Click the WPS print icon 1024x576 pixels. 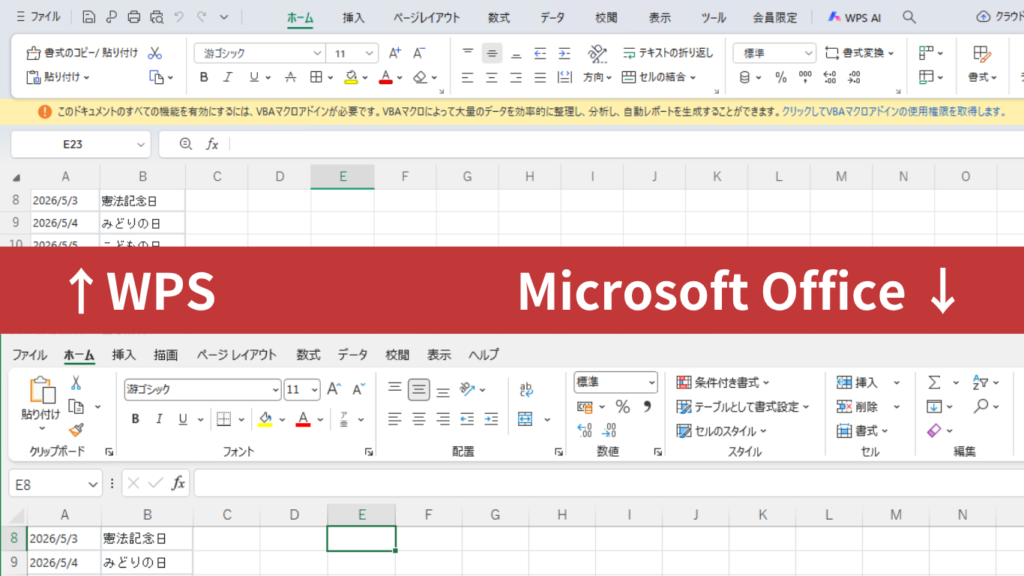point(134,17)
